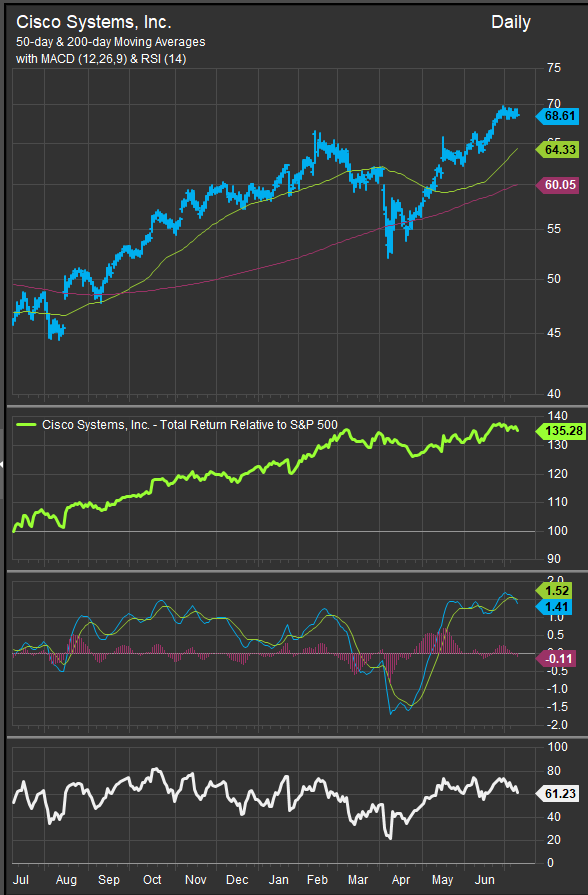
Task: Click the 45 price axis label
Action: click(554, 332)
